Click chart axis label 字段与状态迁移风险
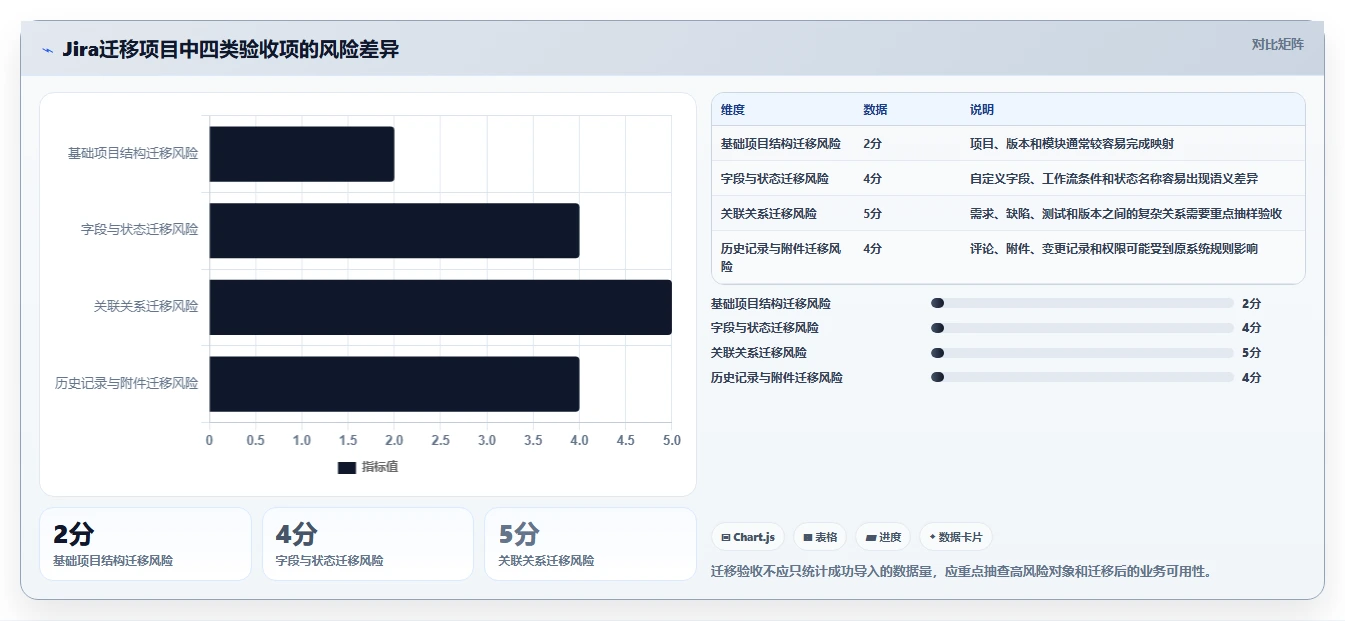Viewport: 1345px width, 621px height. tap(139, 230)
